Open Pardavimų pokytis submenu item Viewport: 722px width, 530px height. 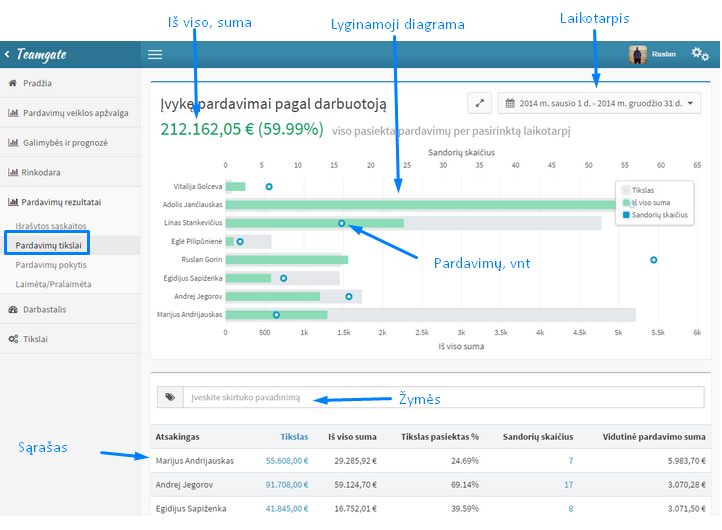51,264
